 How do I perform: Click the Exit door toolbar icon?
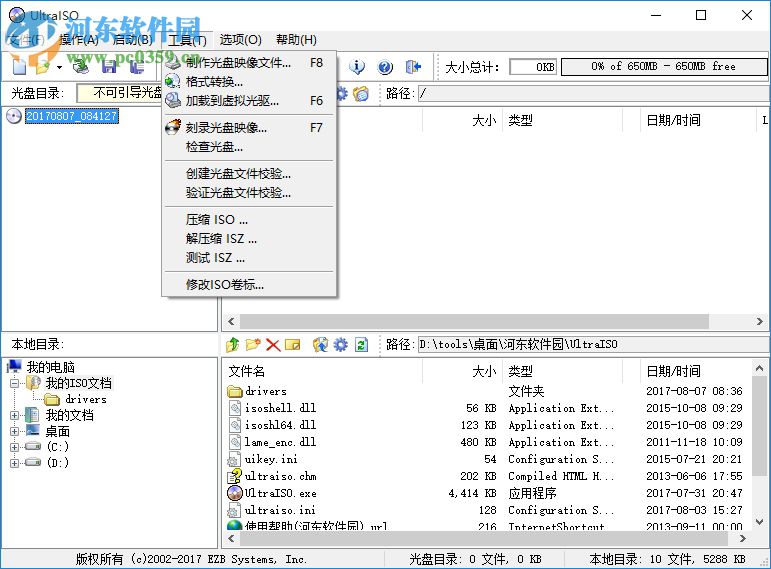click(x=413, y=66)
